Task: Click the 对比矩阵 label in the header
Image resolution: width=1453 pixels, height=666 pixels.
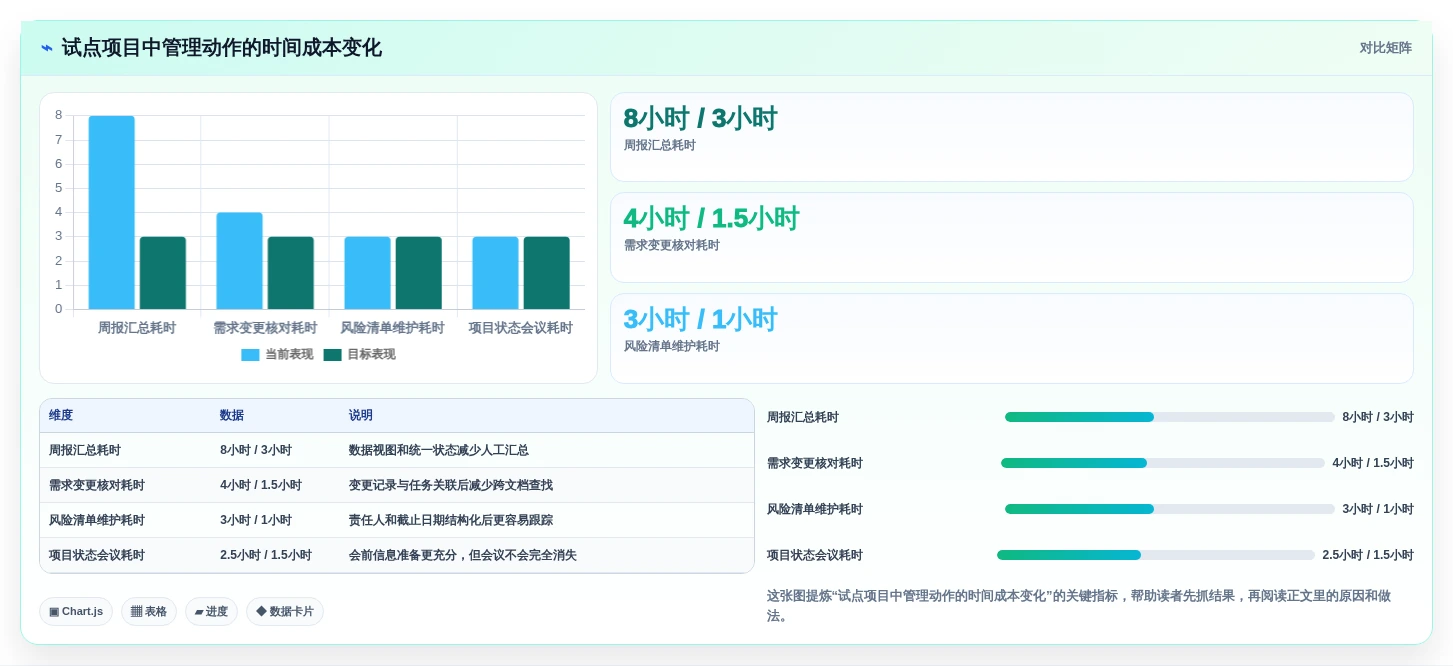Action: 1385,48
